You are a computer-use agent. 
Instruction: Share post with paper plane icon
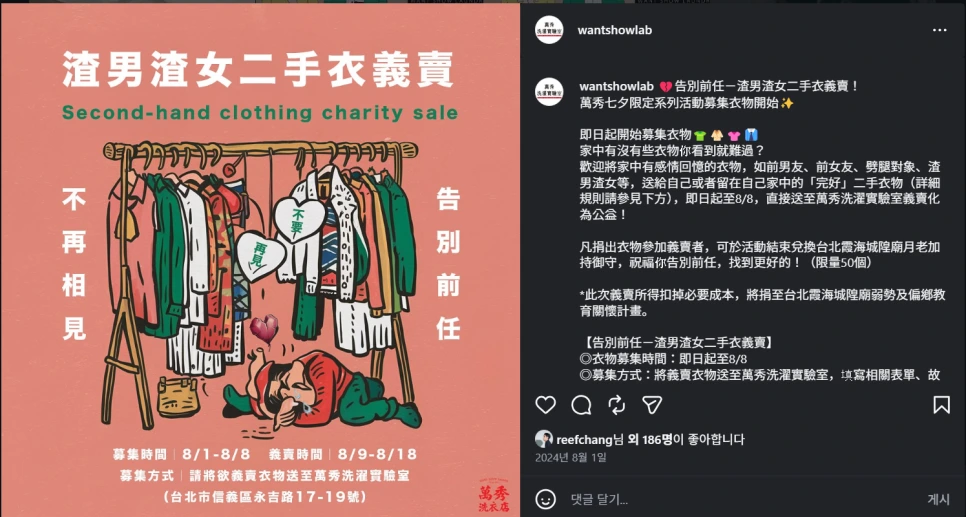(x=652, y=405)
